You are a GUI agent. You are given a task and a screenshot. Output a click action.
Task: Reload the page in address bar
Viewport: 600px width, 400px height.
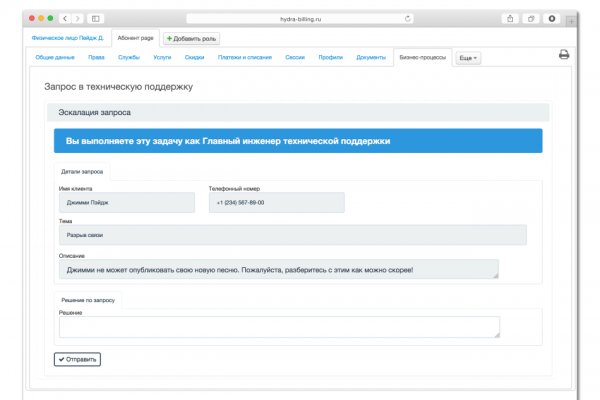[408, 18]
